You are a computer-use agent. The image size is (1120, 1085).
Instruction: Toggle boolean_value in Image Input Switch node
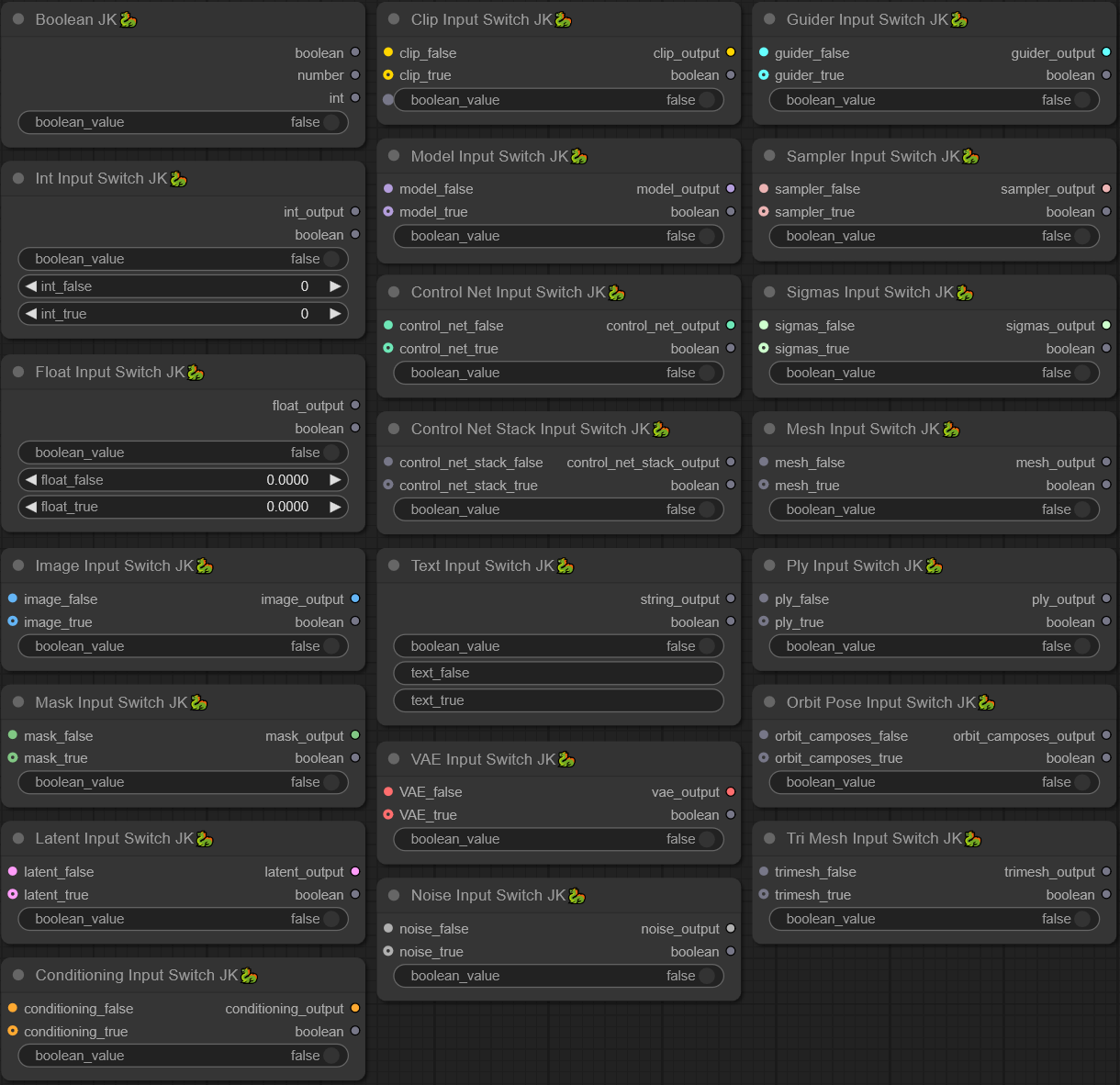[x=184, y=646]
